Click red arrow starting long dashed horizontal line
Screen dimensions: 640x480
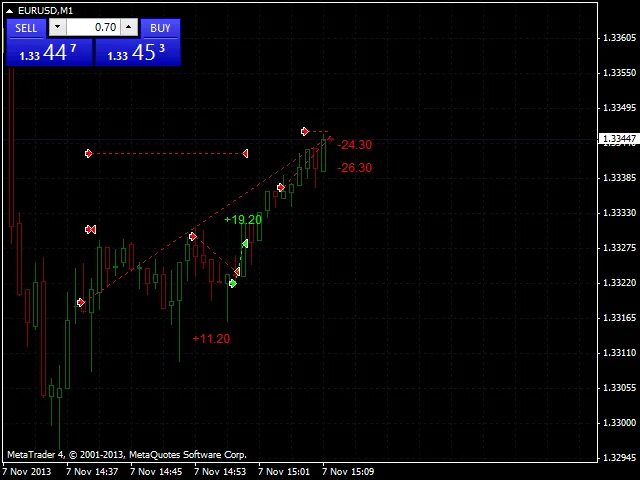[89, 153]
